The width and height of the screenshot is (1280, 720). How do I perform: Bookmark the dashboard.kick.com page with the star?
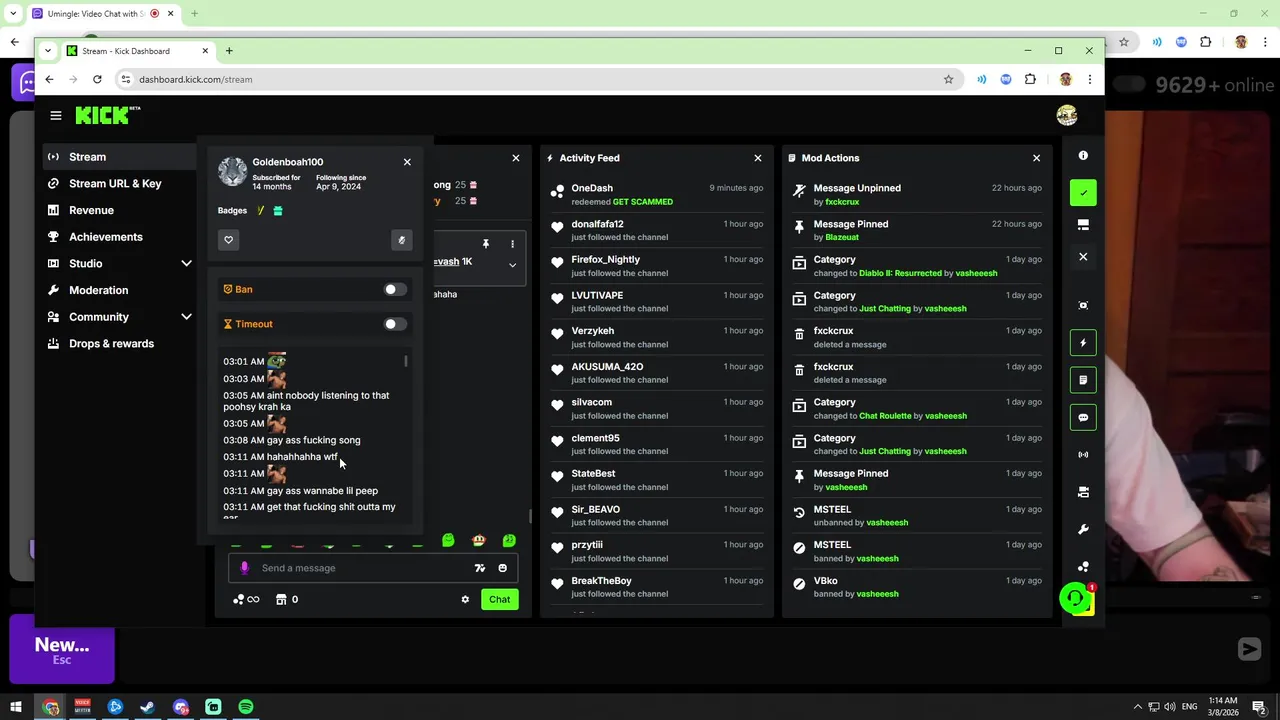pyautogui.click(x=948, y=79)
